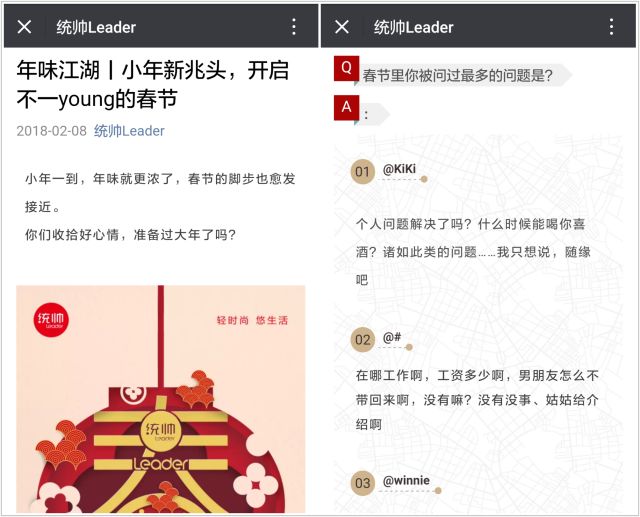Open the red lantern poster image

tap(161, 399)
